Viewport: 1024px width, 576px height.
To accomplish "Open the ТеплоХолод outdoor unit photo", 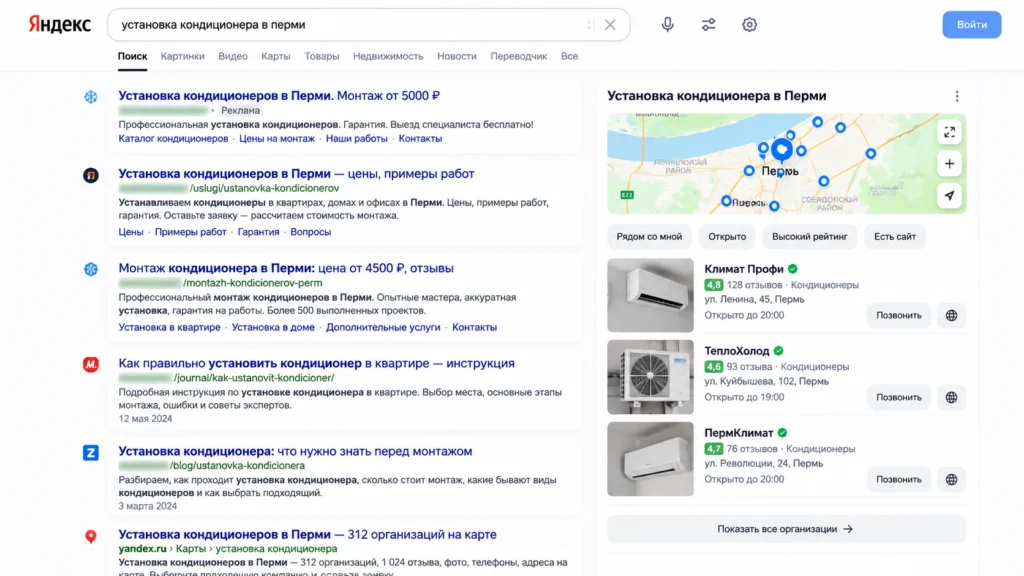I will 650,377.
